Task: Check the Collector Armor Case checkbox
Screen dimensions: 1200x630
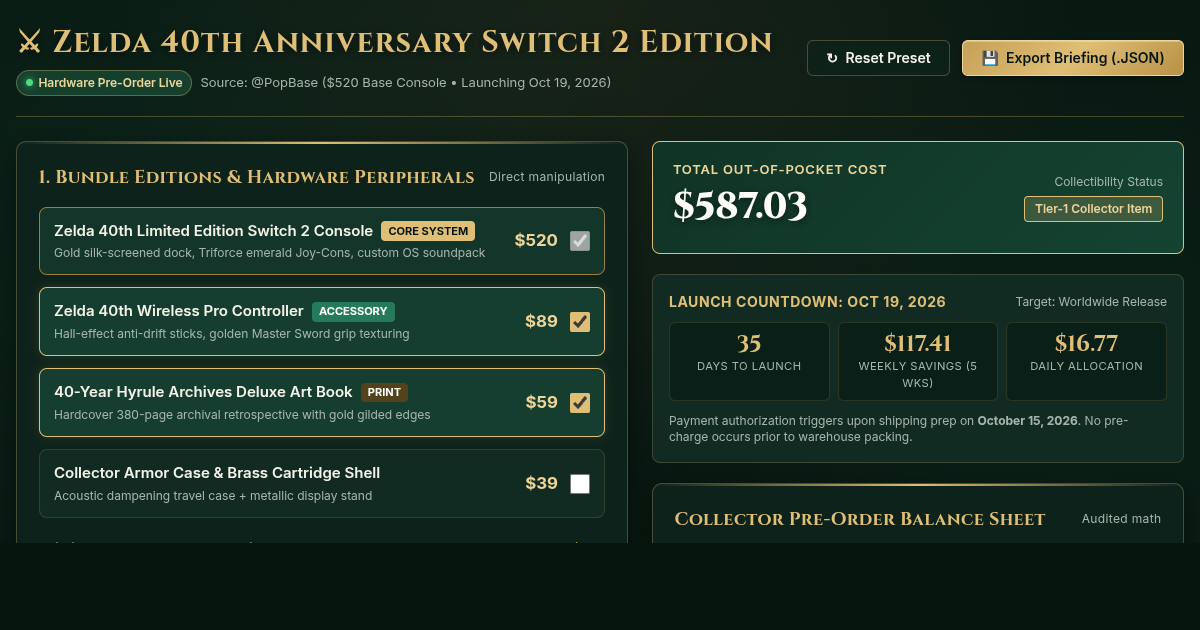Action: [x=580, y=484]
